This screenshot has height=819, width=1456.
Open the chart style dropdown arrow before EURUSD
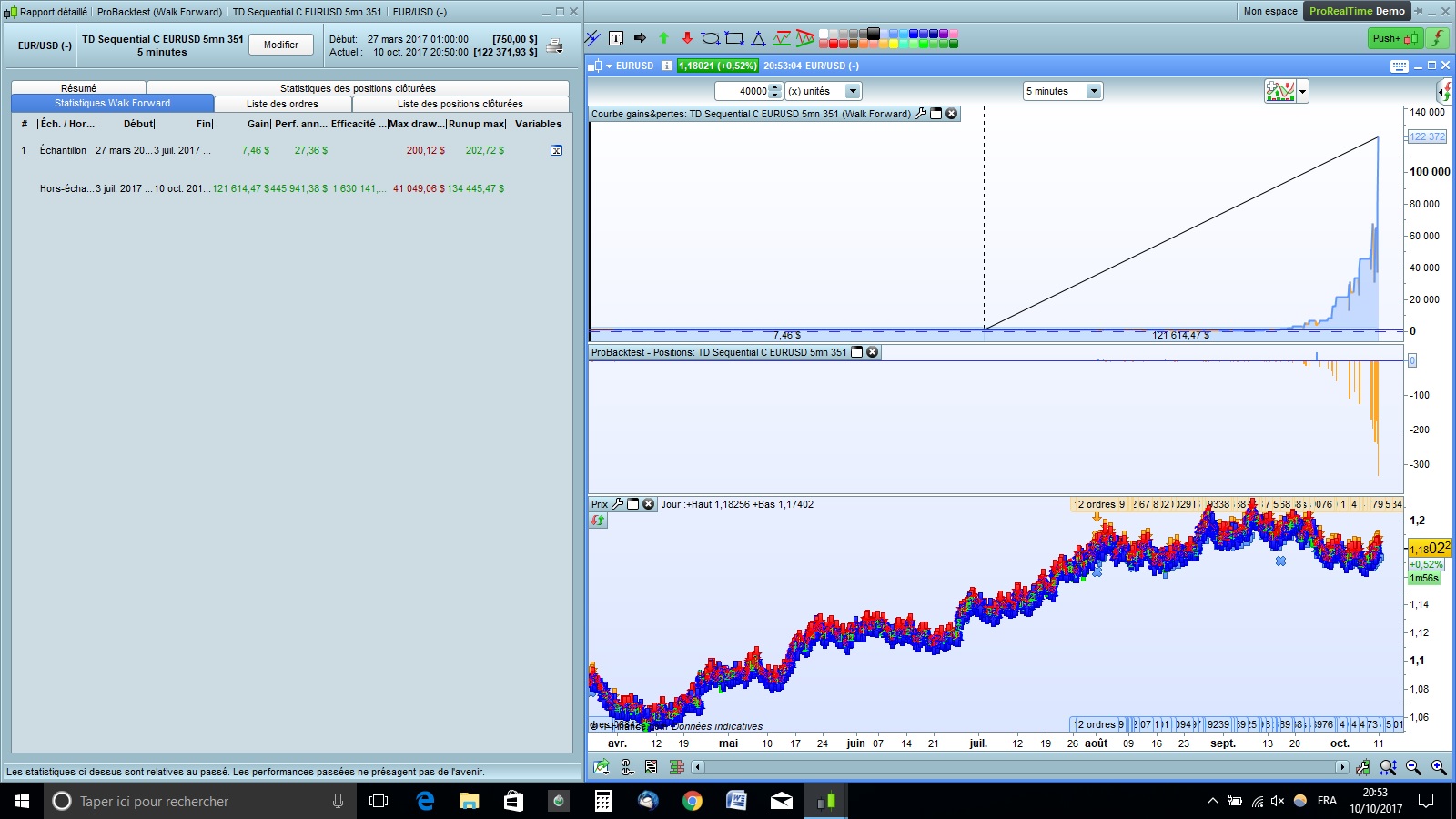[x=609, y=66]
